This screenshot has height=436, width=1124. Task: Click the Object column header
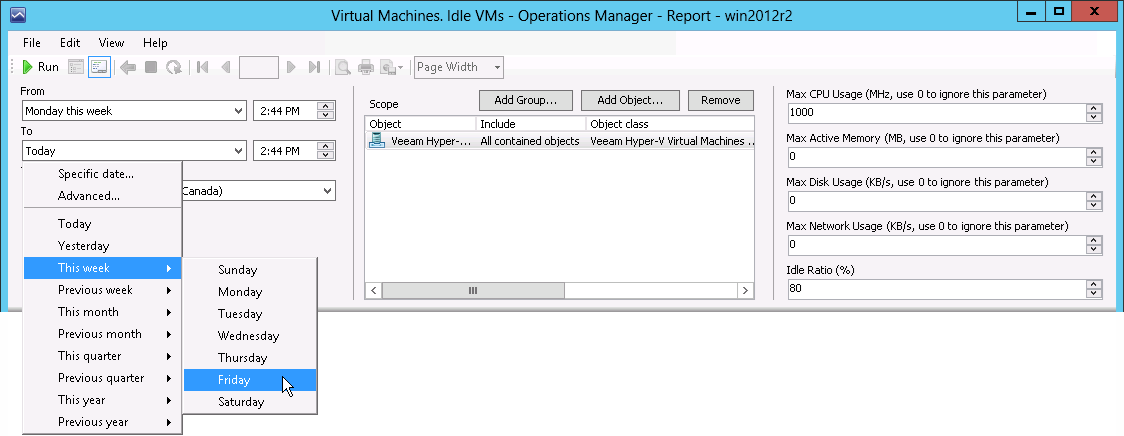[x=420, y=124]
